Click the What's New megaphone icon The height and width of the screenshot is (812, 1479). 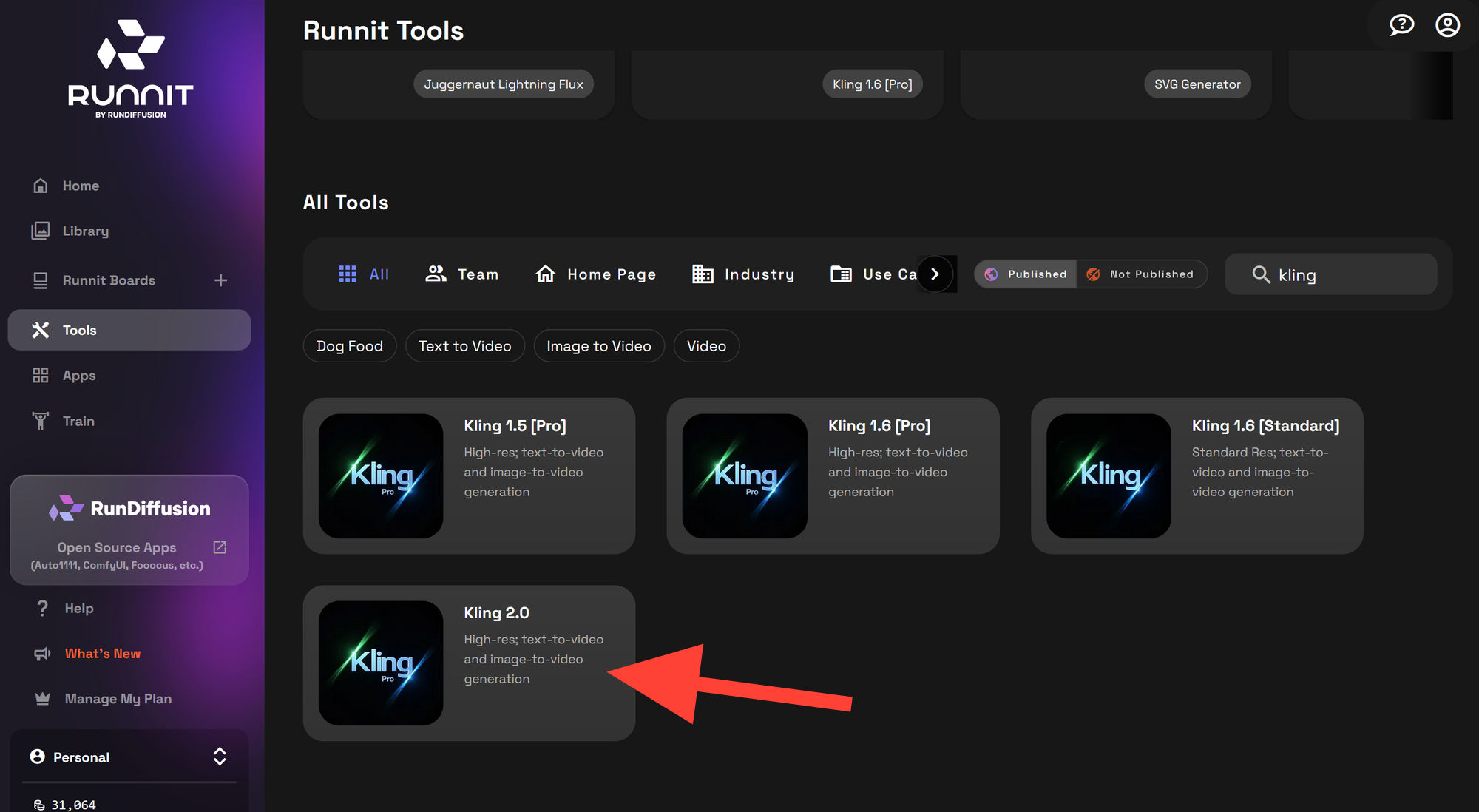click(x=42, y=654)
